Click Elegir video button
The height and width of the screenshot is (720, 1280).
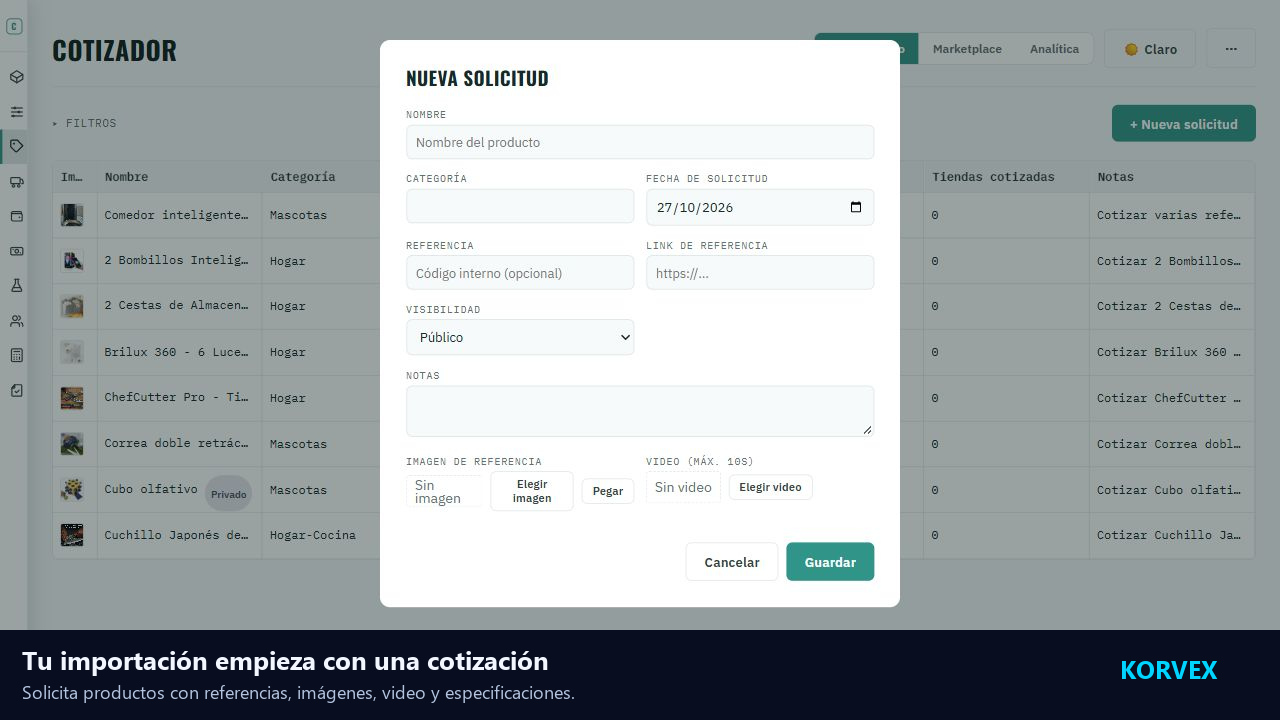coord(771,487)
